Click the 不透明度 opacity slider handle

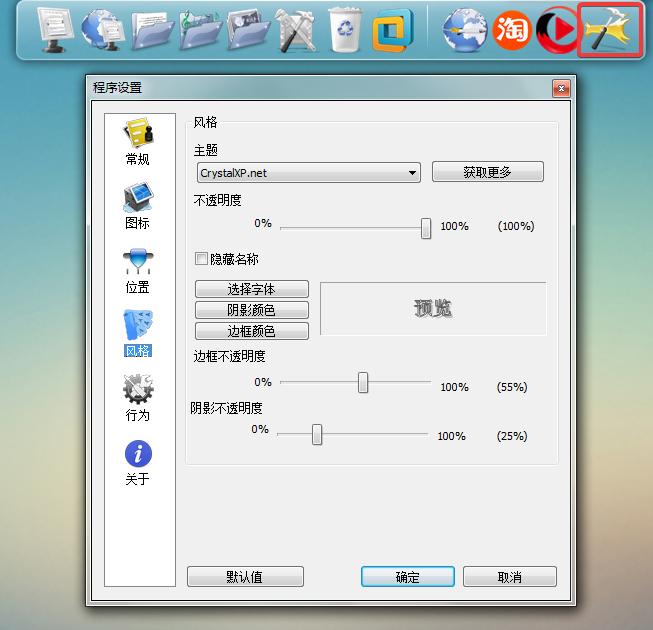426,228
